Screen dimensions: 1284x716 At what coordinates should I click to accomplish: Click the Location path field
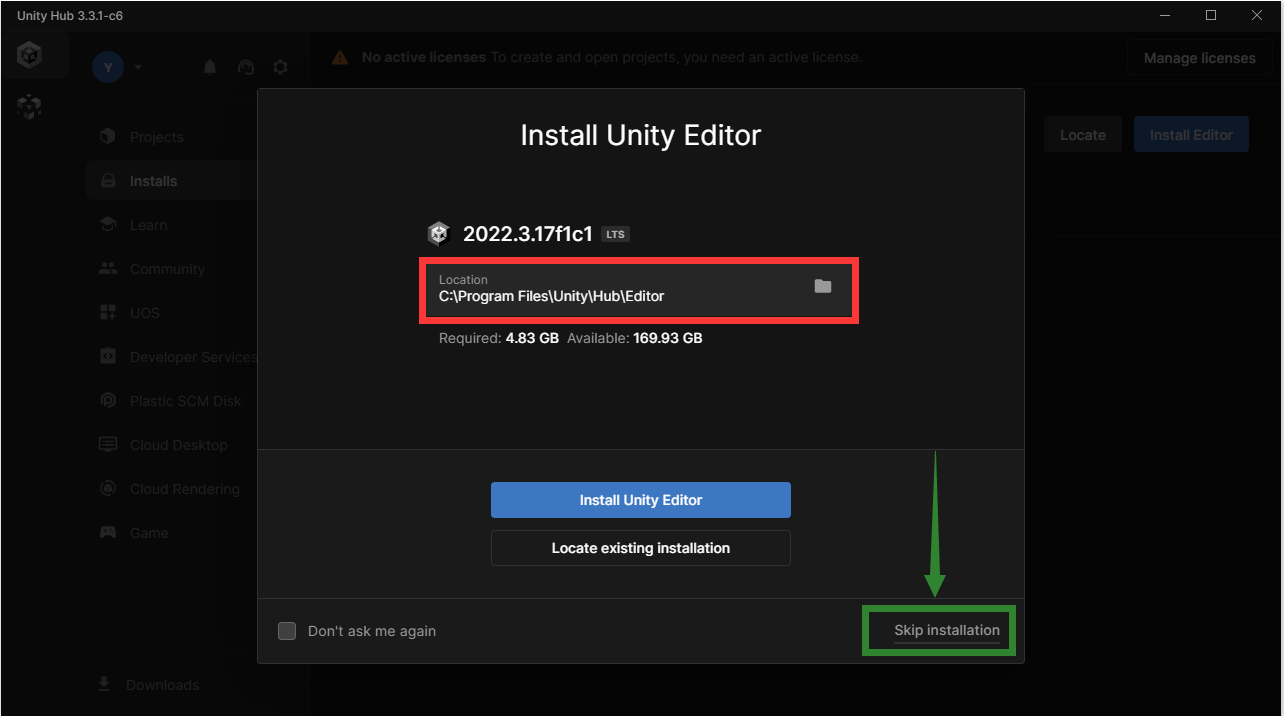[x=638, y=291]
